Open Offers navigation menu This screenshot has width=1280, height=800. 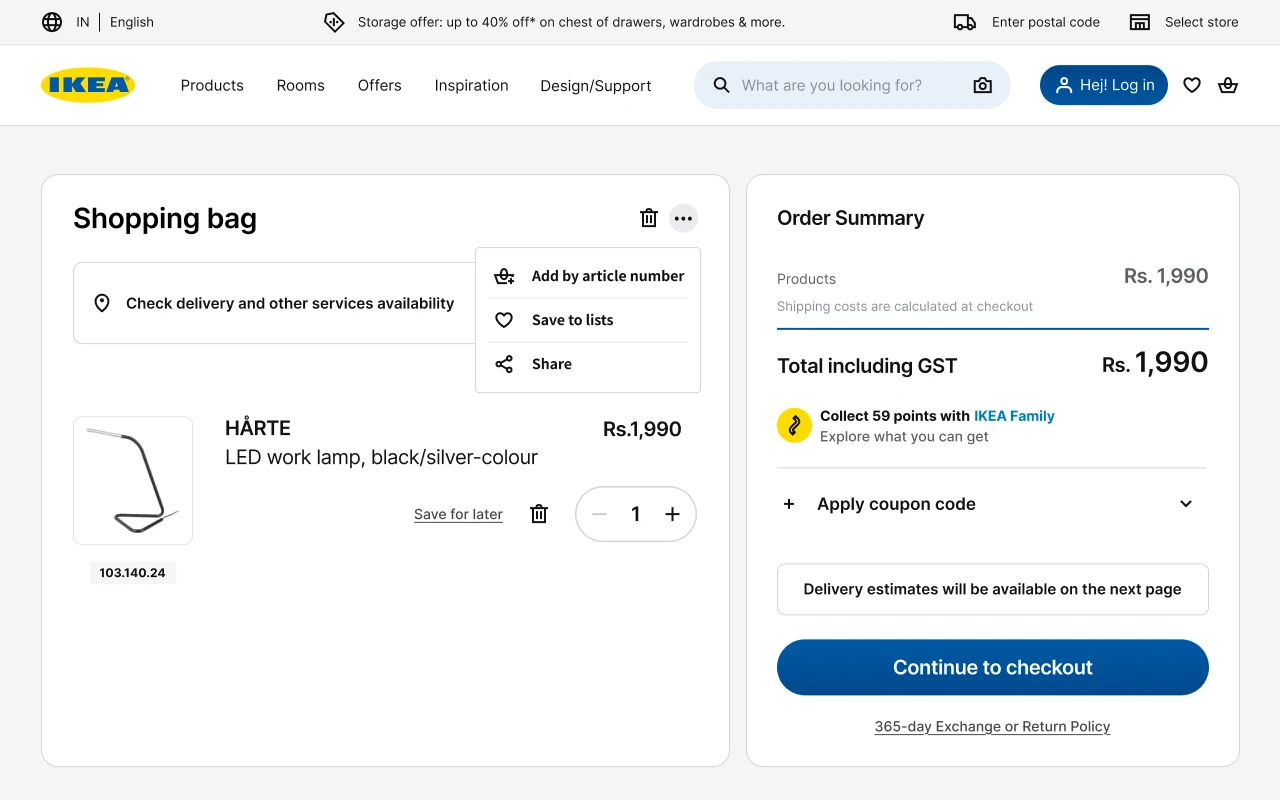380,86
